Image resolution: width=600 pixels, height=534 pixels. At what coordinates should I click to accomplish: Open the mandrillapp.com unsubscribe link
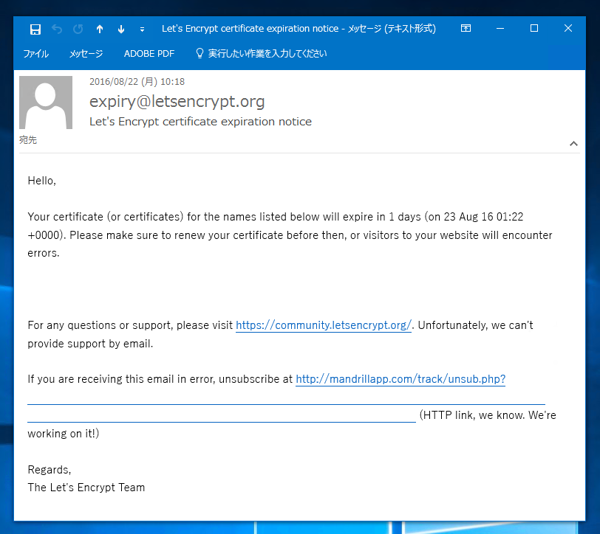click(x=400, y=379)
